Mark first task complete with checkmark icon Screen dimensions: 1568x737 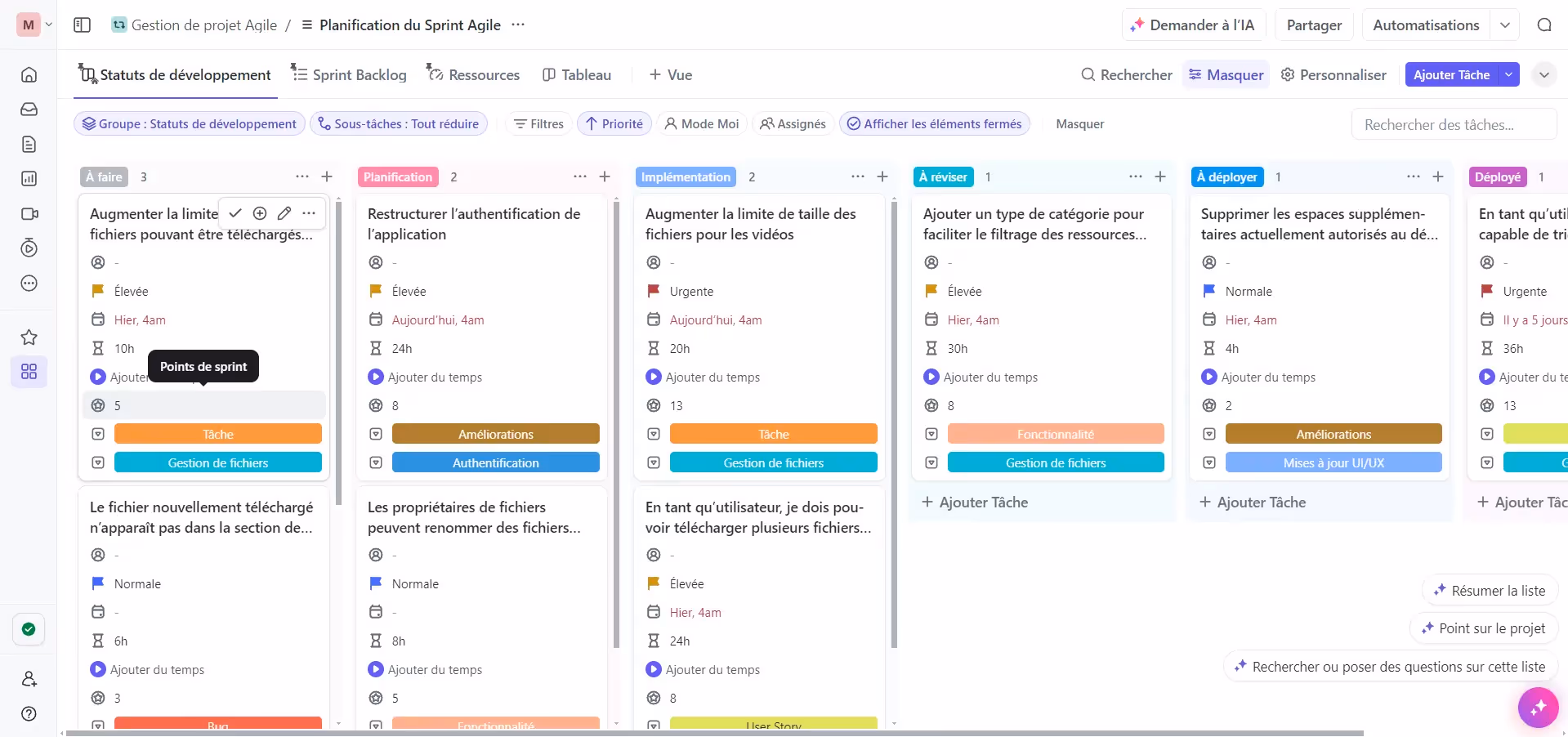pos(235,213)
